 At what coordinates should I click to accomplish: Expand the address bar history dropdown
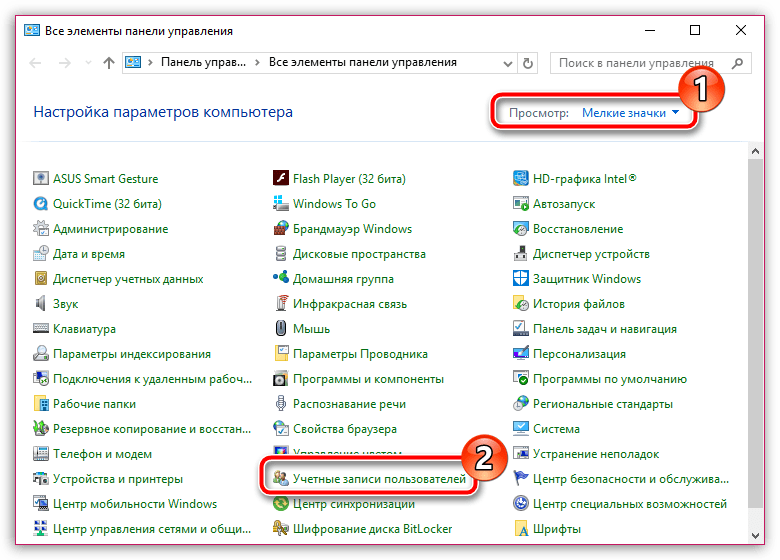coord(507,63)
